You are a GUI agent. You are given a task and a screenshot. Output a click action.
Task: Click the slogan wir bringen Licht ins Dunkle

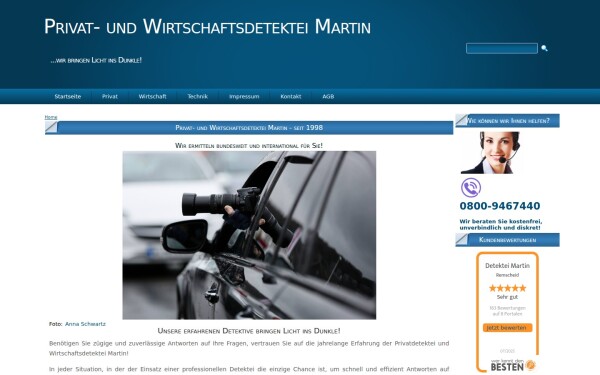[x=96, y=60]
